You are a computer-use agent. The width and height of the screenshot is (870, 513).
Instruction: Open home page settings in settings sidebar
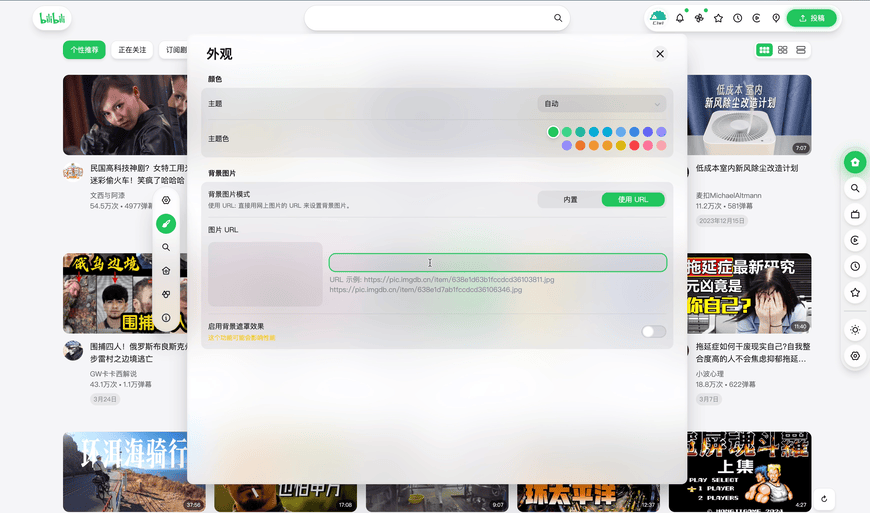[x=166, y=271]
